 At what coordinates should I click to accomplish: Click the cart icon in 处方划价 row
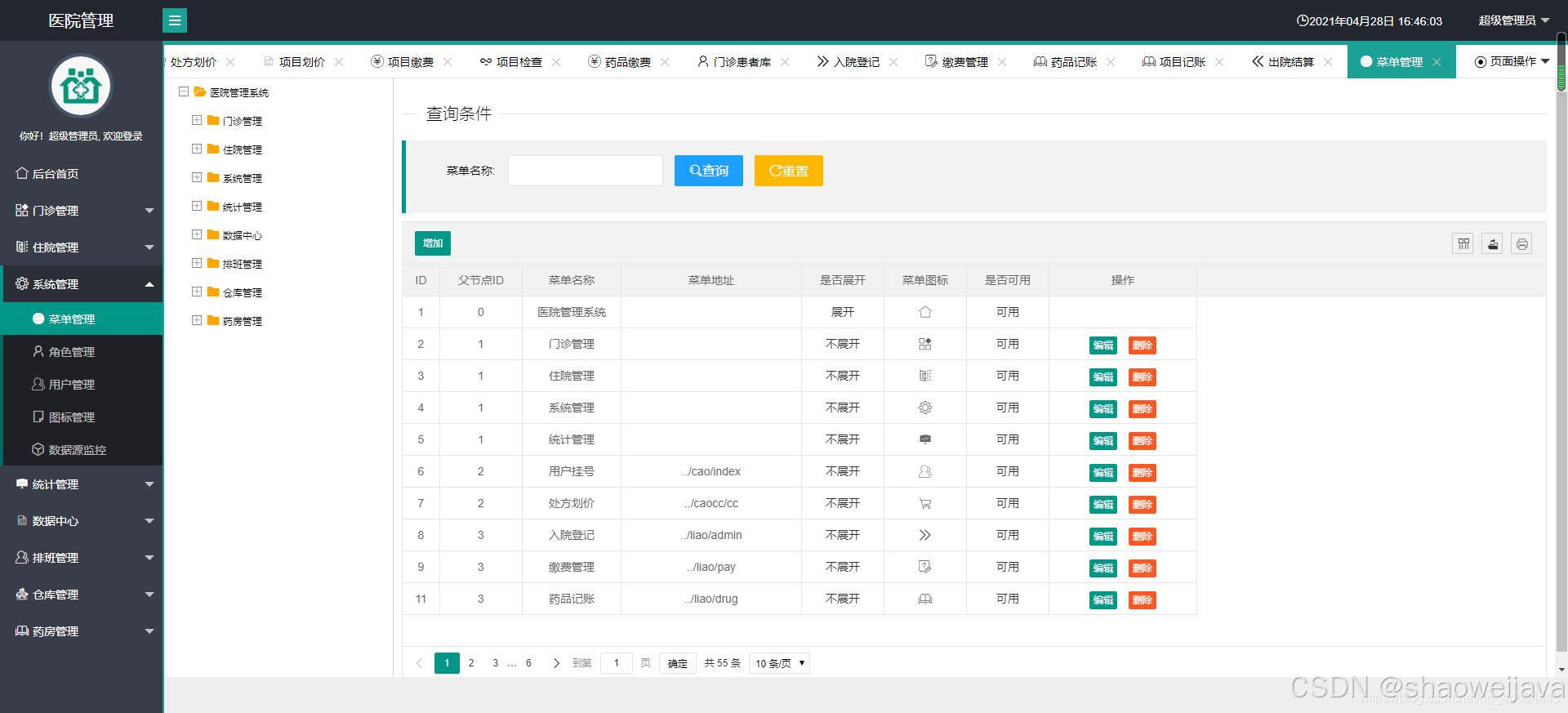coord(924,503)
